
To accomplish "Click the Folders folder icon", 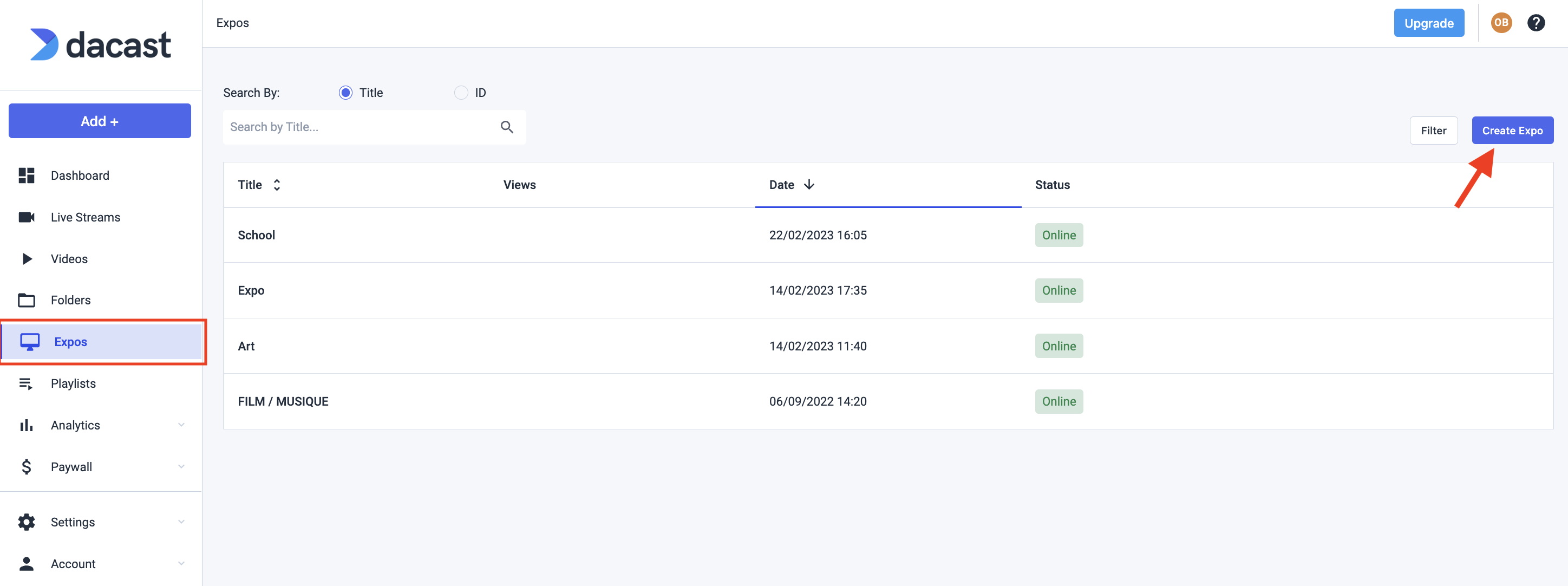I will 26,300.
